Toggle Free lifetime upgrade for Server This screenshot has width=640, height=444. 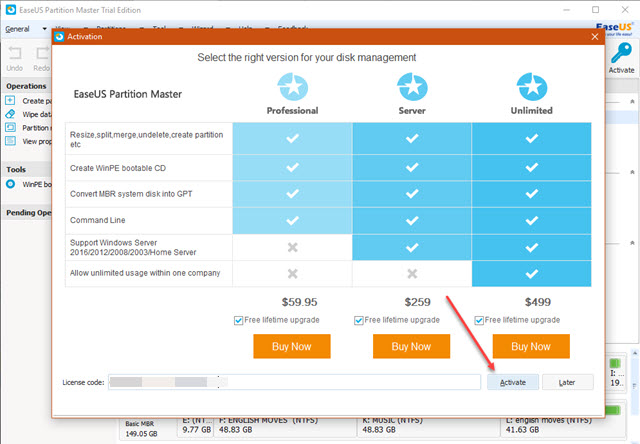click(x=358, y=320)
